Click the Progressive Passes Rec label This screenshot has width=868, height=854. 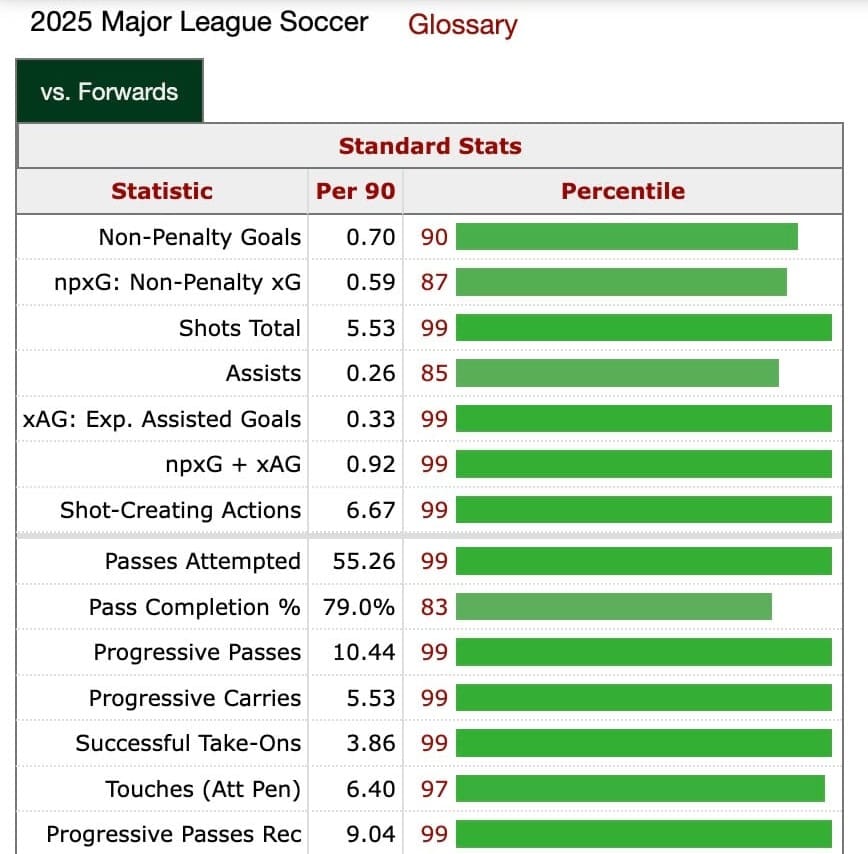pos(174,834)
